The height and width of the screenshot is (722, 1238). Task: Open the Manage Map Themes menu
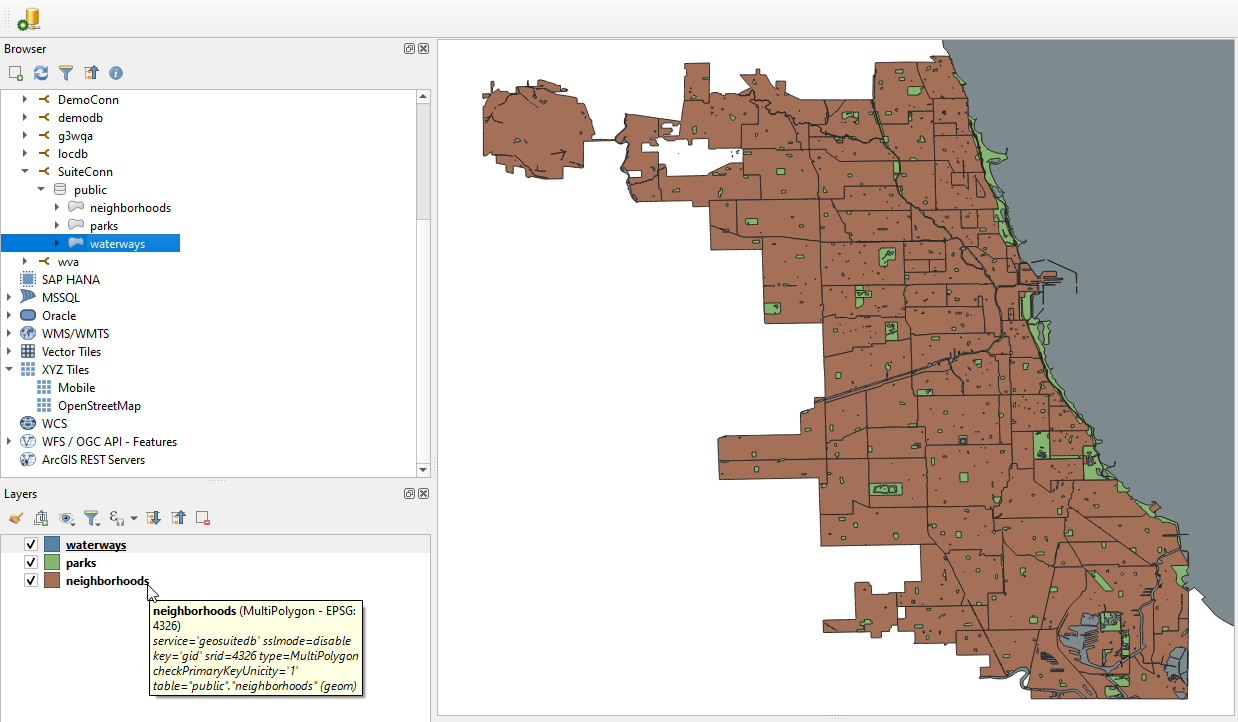point(66,517)
